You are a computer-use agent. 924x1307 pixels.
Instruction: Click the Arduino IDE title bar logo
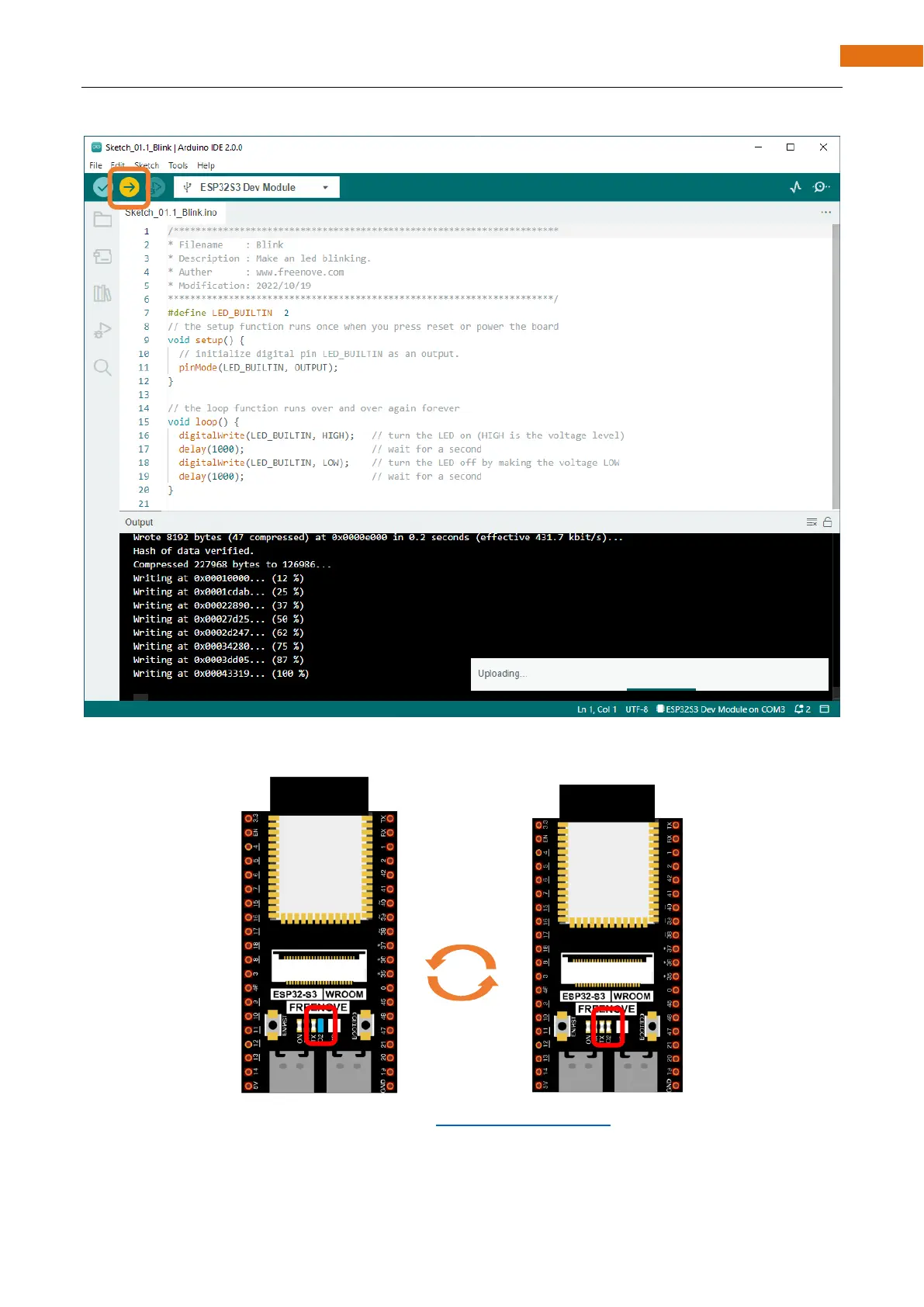(x=96, y=147)
